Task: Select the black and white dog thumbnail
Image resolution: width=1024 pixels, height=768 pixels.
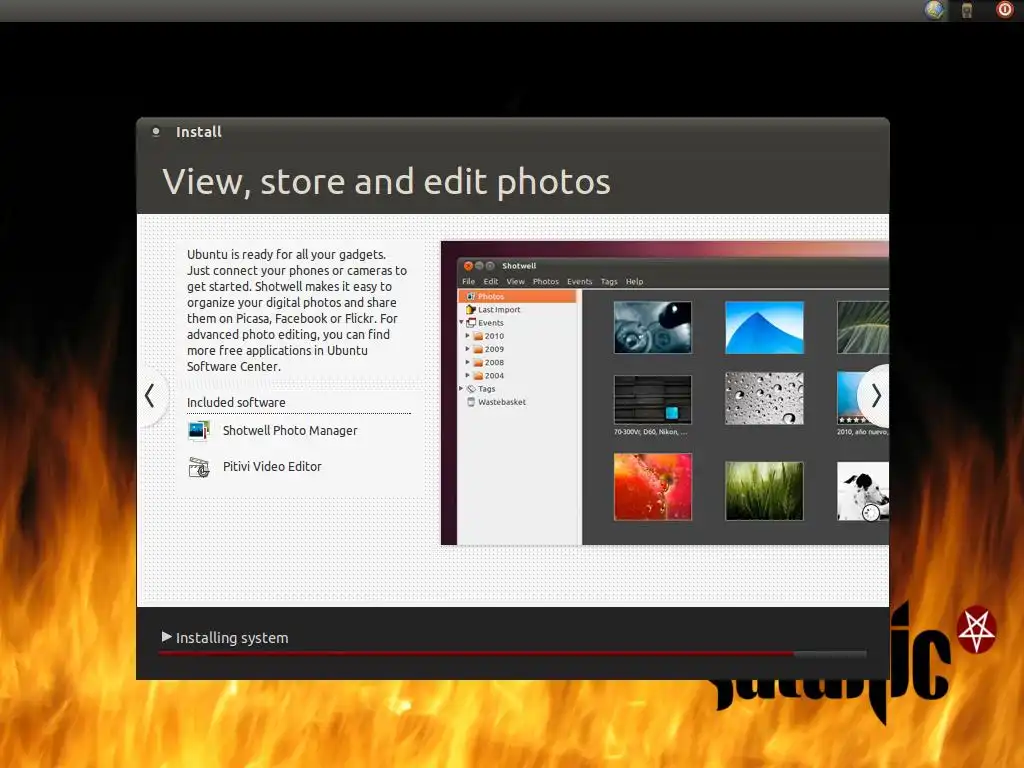Action: pos(863,491)
